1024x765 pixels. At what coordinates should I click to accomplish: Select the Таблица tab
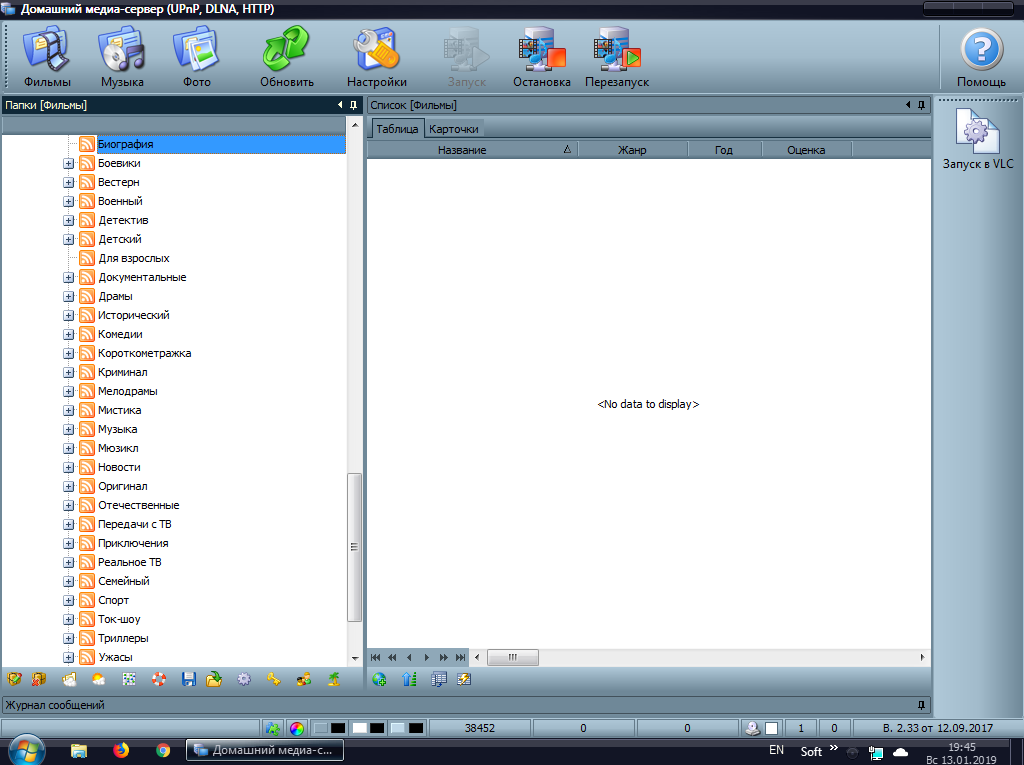tap(397, 129)
